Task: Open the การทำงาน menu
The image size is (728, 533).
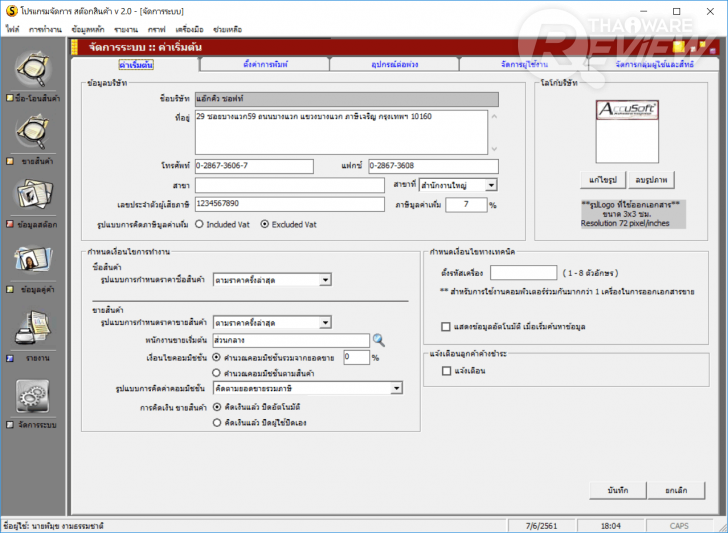Action: coord(45,29)
